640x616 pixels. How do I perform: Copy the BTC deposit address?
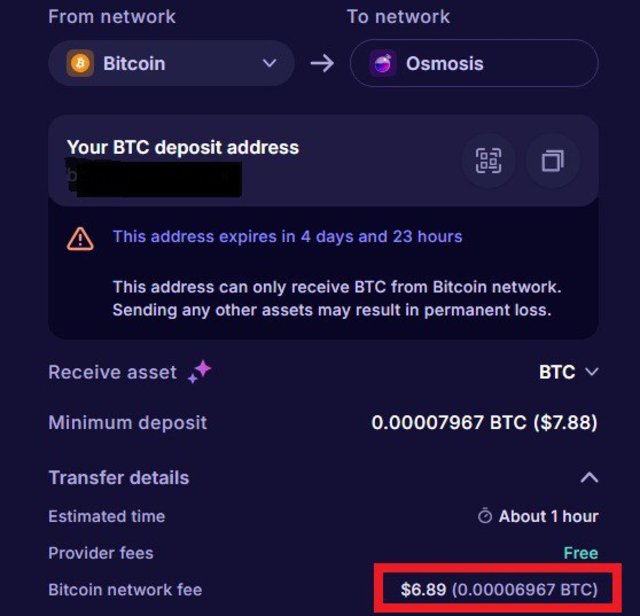[553, 161]
